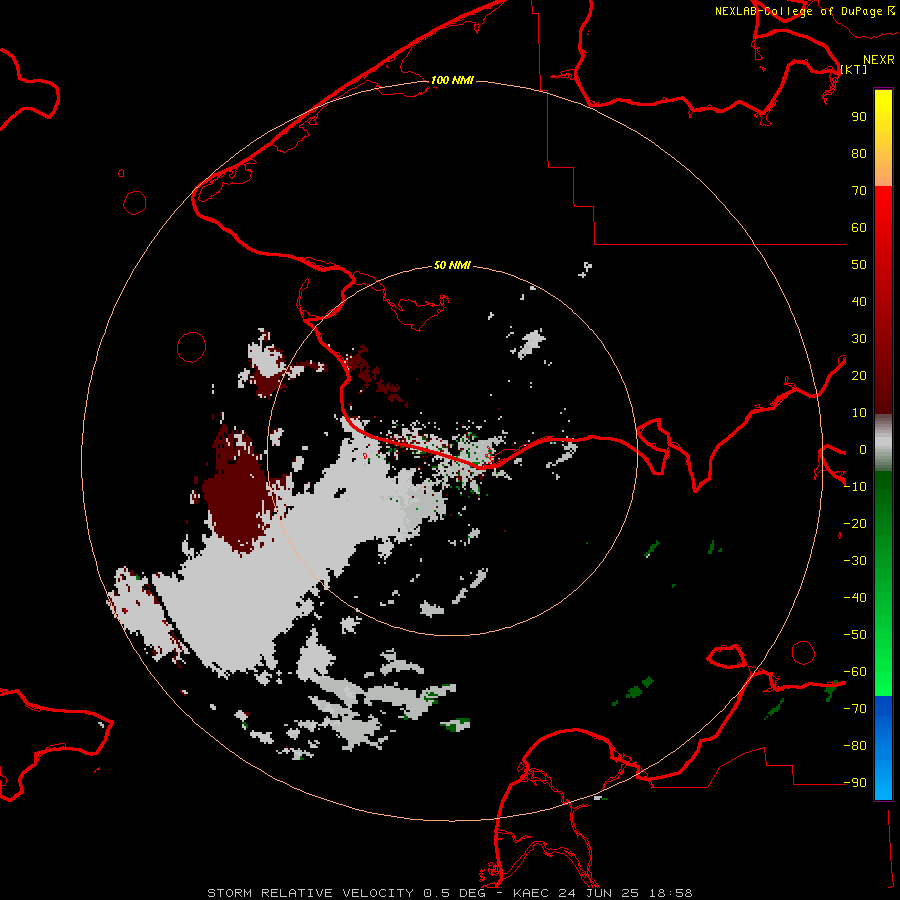Click the -10 value on the velocity scale
900x900 pixels.
click(855, 487)
